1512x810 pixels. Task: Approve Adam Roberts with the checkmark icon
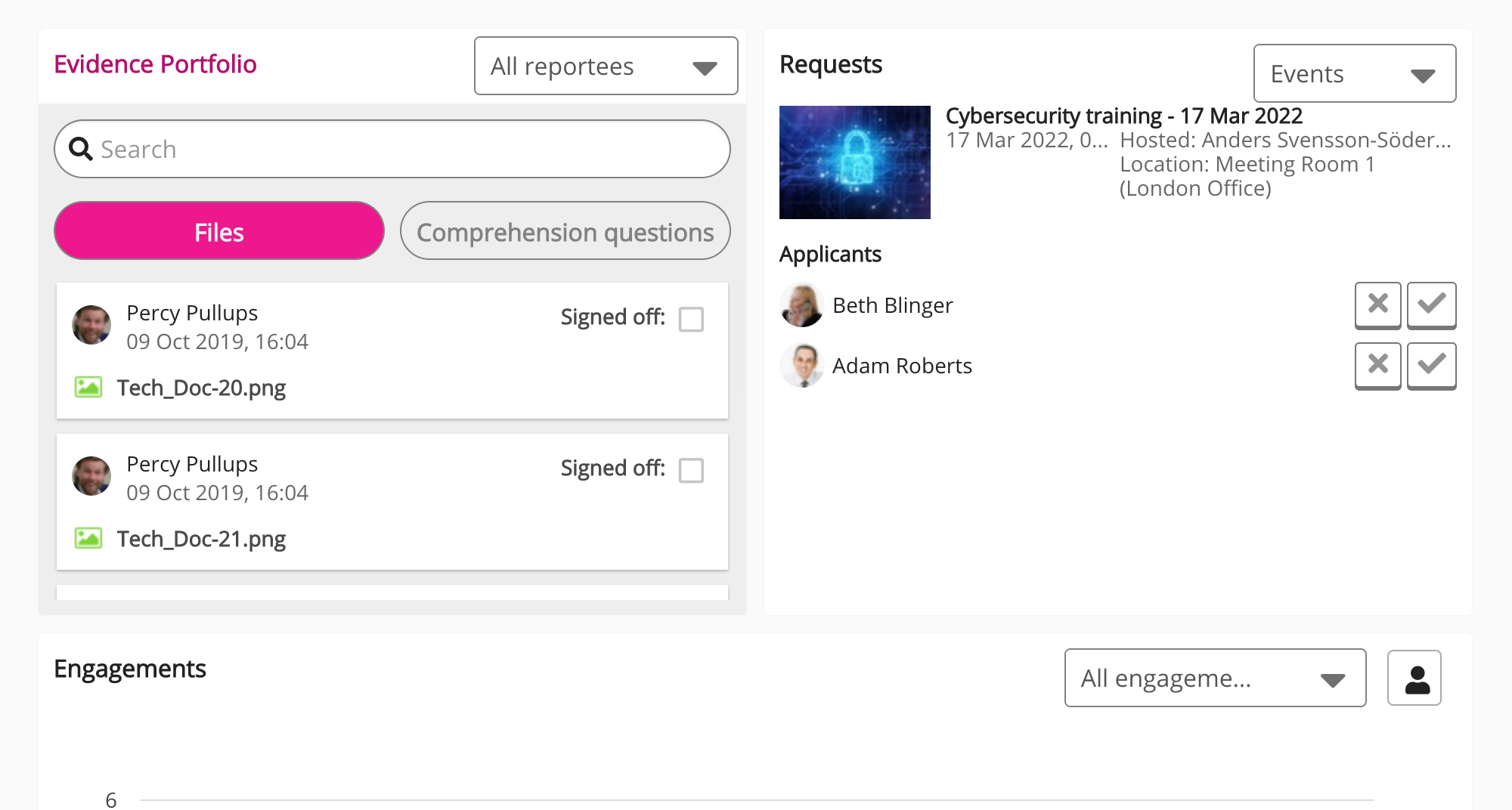point(1431,366)
